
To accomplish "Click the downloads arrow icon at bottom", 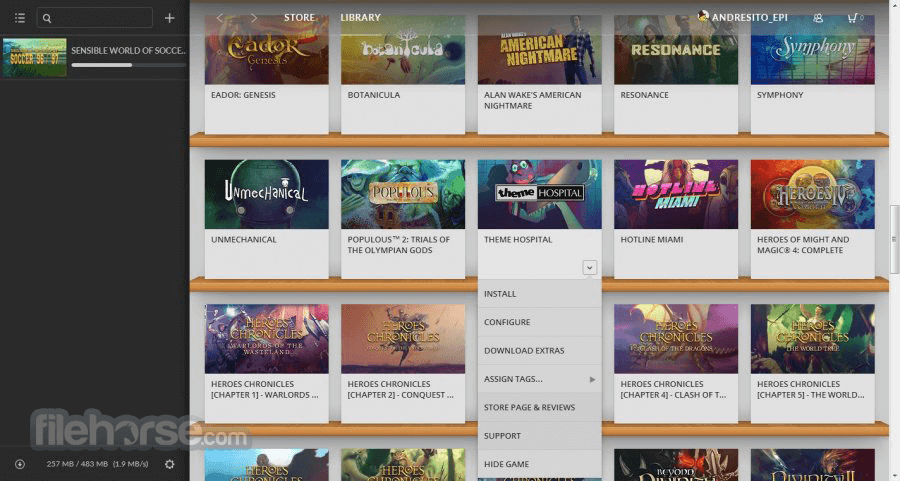I will tap(20, 464).
